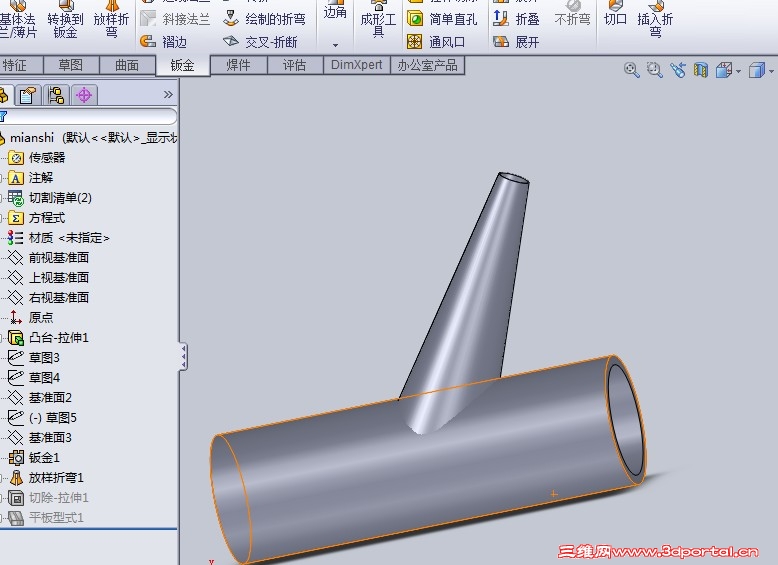
Task: Click the 切口 rip tool
Action: 615,15
